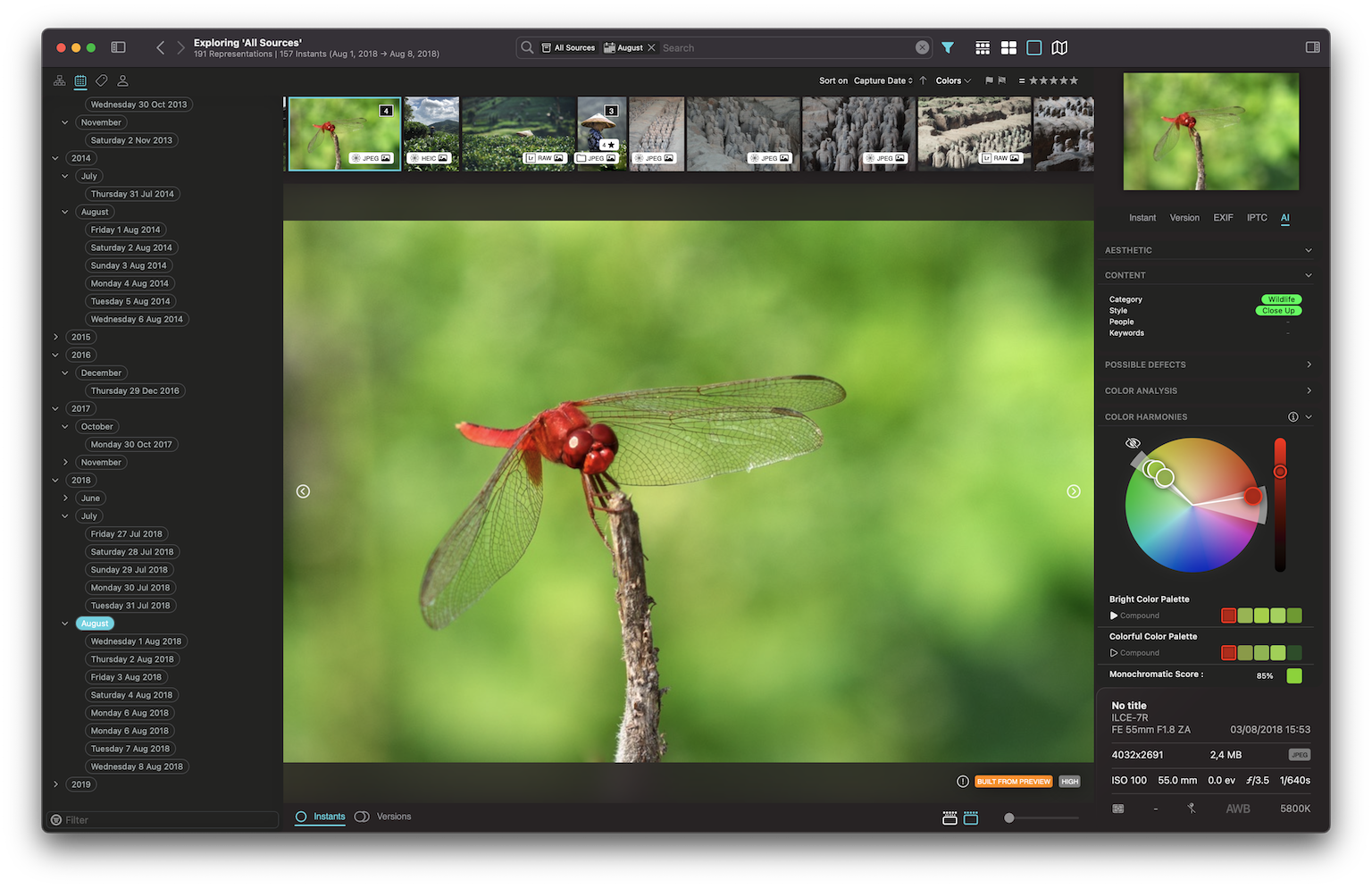
Task: Open the AI inspector tab
Action: [x=1284, y=218]
